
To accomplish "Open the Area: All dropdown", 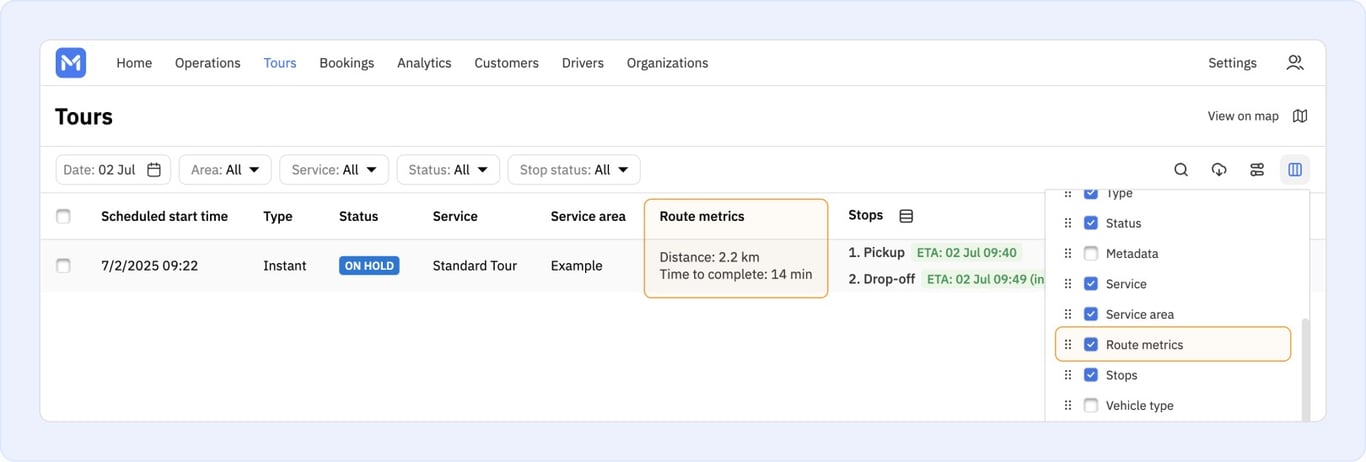I will point(225,170).
